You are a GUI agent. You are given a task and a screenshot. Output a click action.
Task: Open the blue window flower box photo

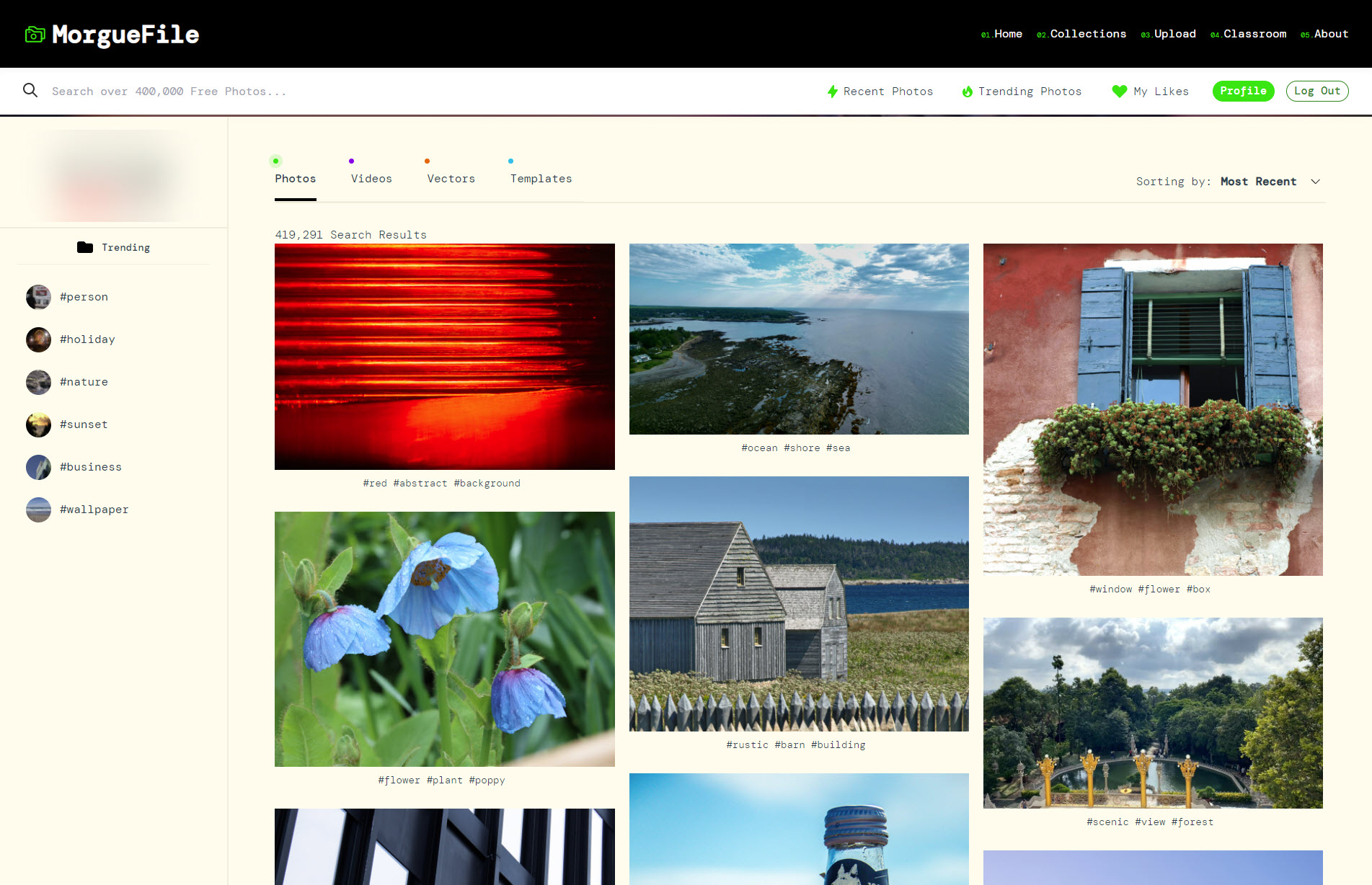pyautogui.click(x=1153, y=409)
